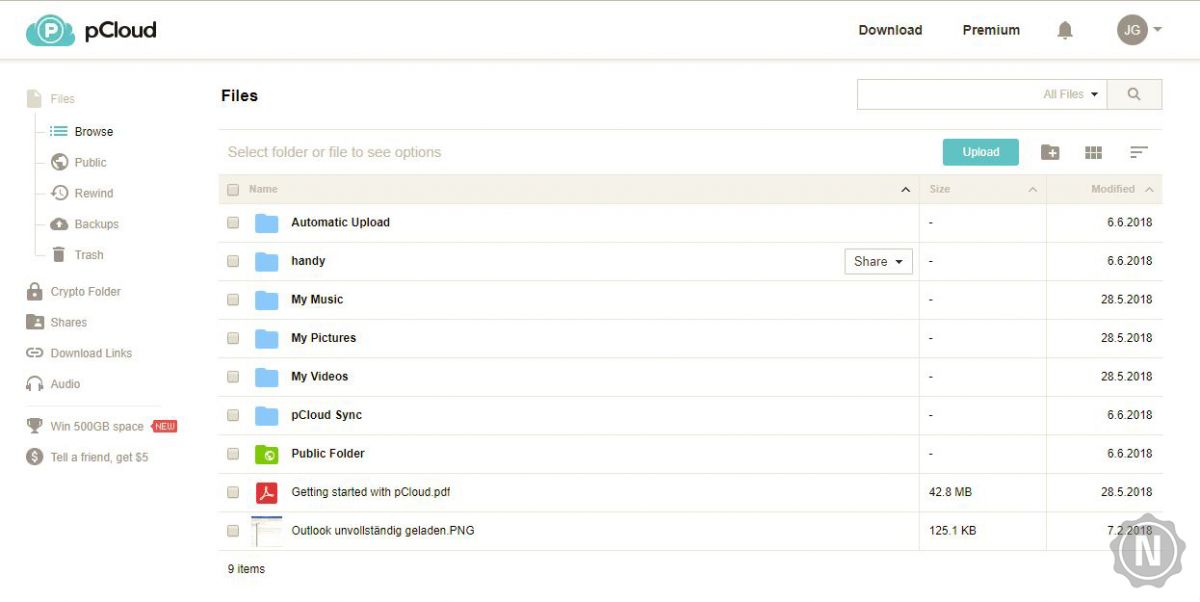Click the Shares sidebar icon
1200x602 pixels.
[x=35, y=322]
